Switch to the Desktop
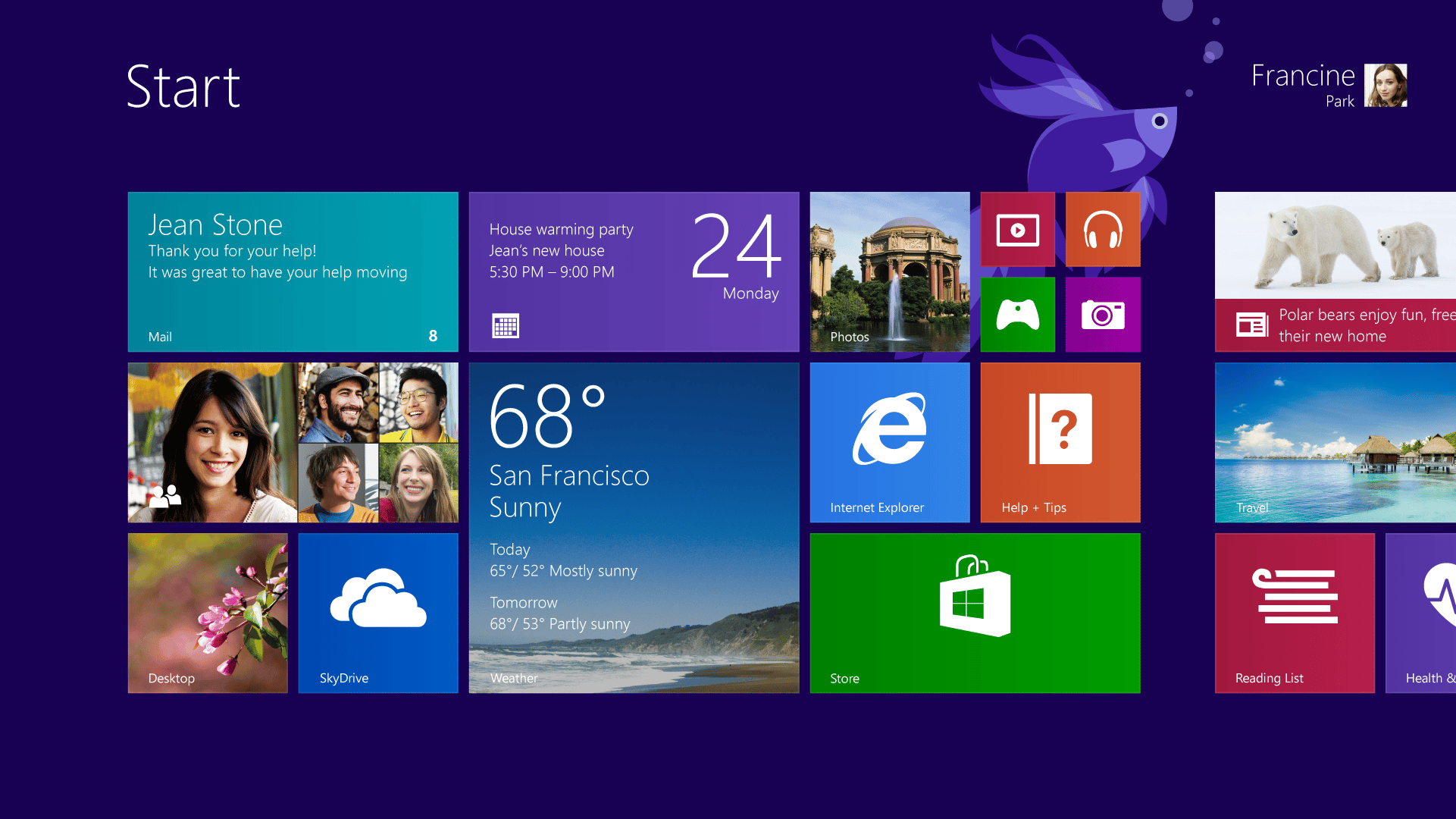This screenshot has height=819, width=1456. 207,613
